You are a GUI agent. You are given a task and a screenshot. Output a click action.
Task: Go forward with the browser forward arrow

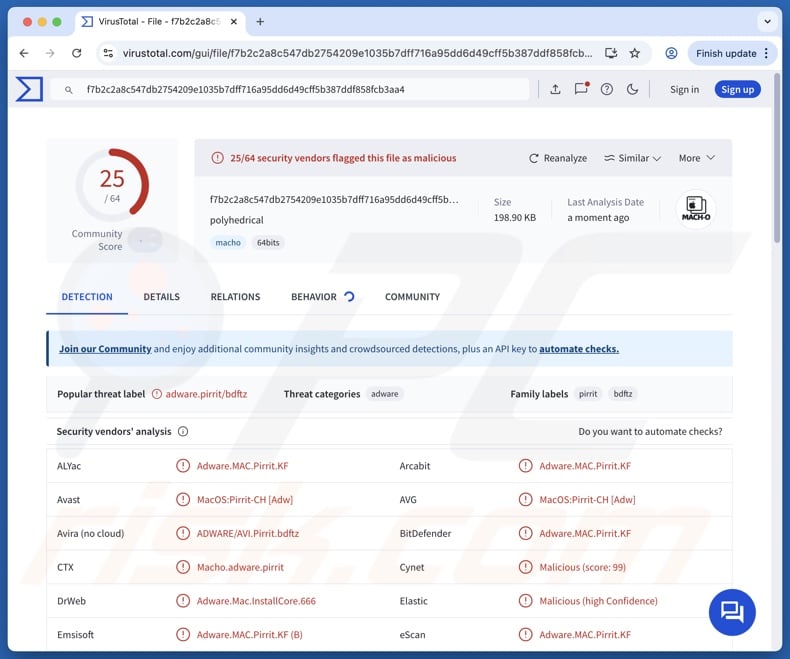[x=50, y=53]
